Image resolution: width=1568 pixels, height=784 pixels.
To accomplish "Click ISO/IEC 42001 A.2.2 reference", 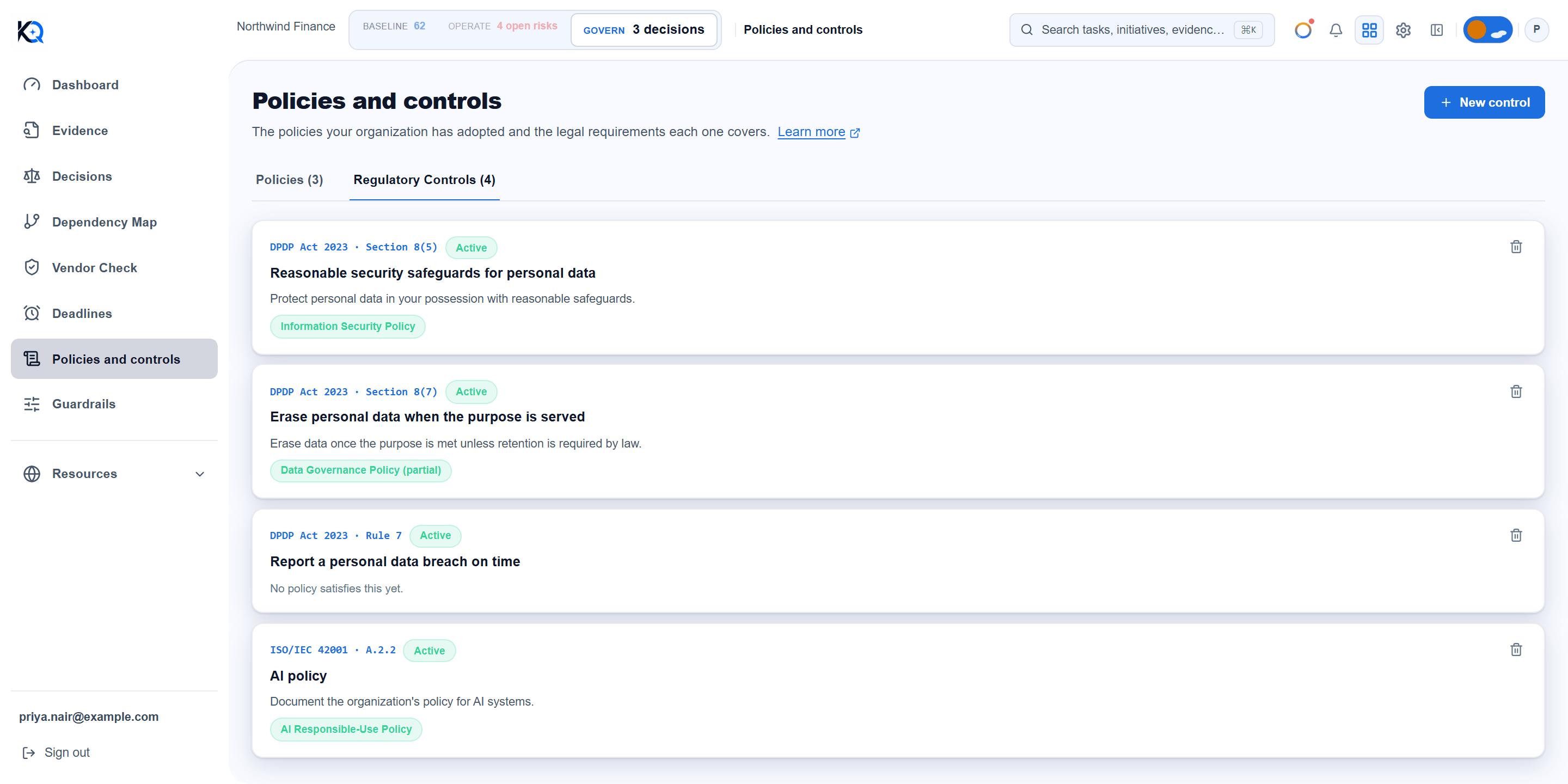I will click(332, 650).
